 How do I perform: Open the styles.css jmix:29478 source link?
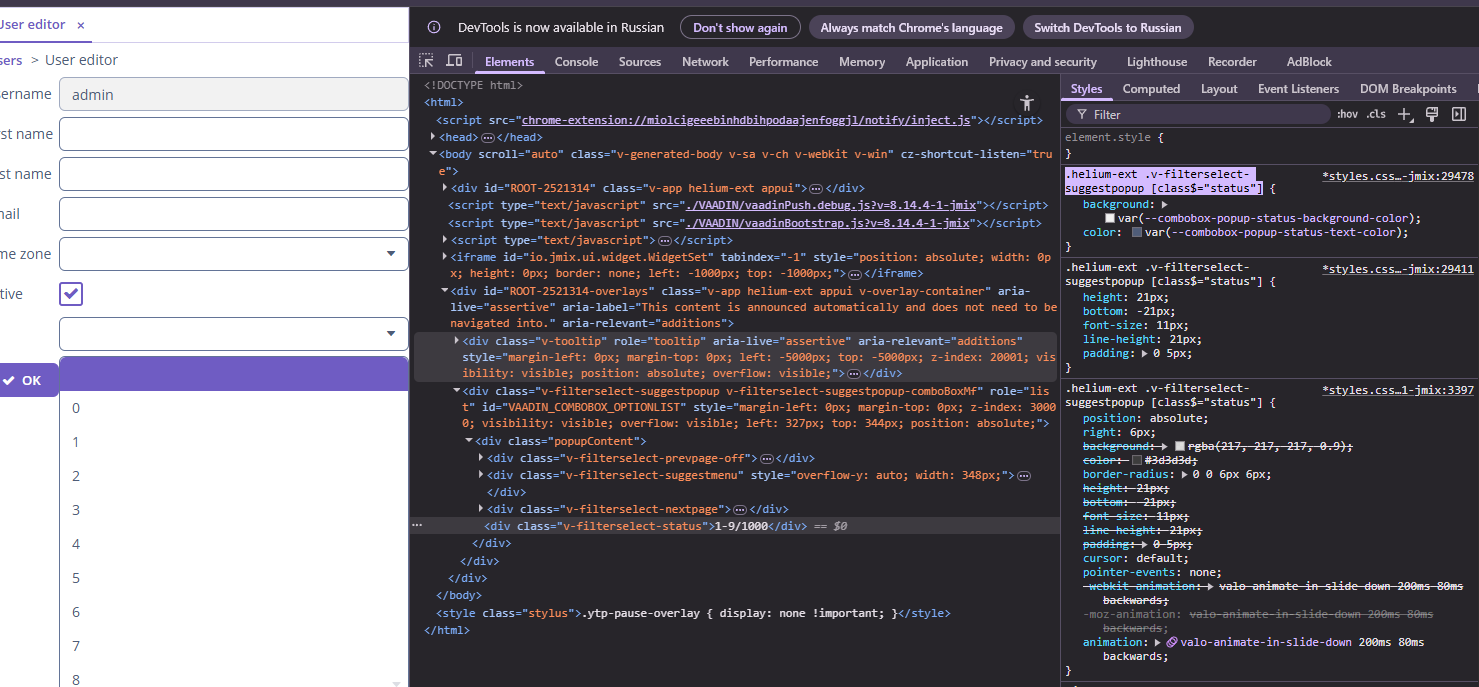(1398, 176)
